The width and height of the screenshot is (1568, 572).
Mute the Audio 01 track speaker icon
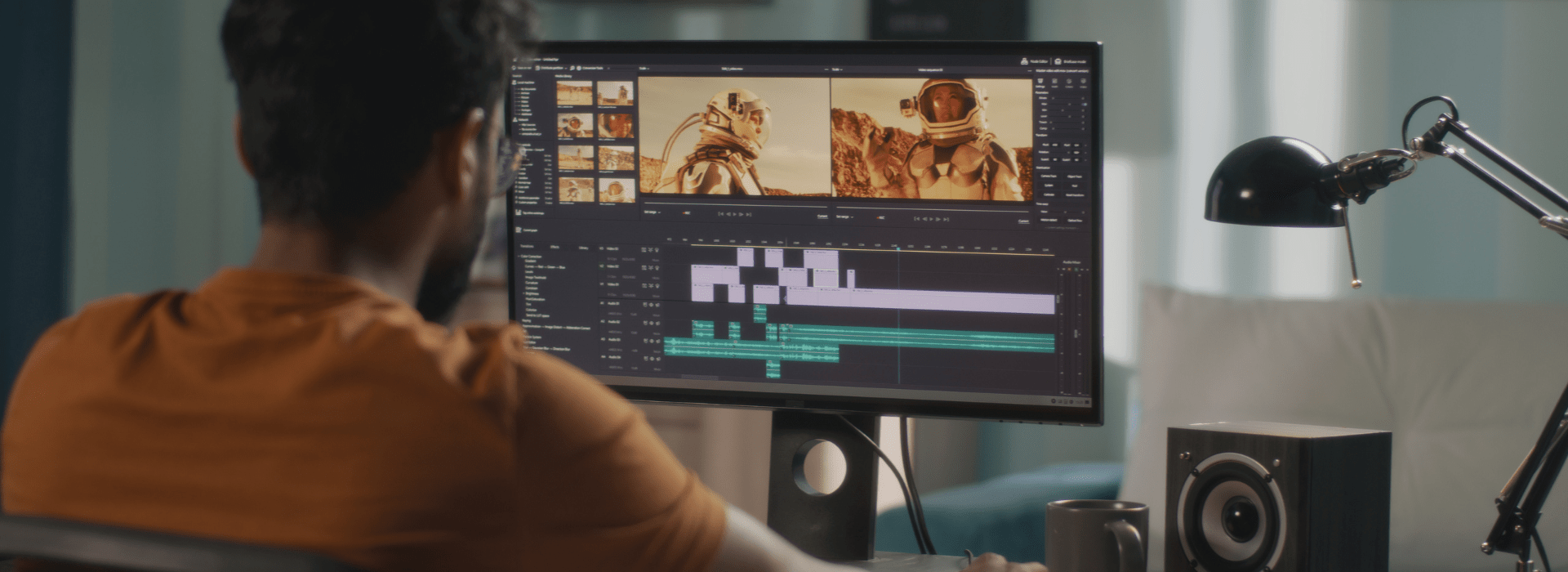(x=658, y=305)
